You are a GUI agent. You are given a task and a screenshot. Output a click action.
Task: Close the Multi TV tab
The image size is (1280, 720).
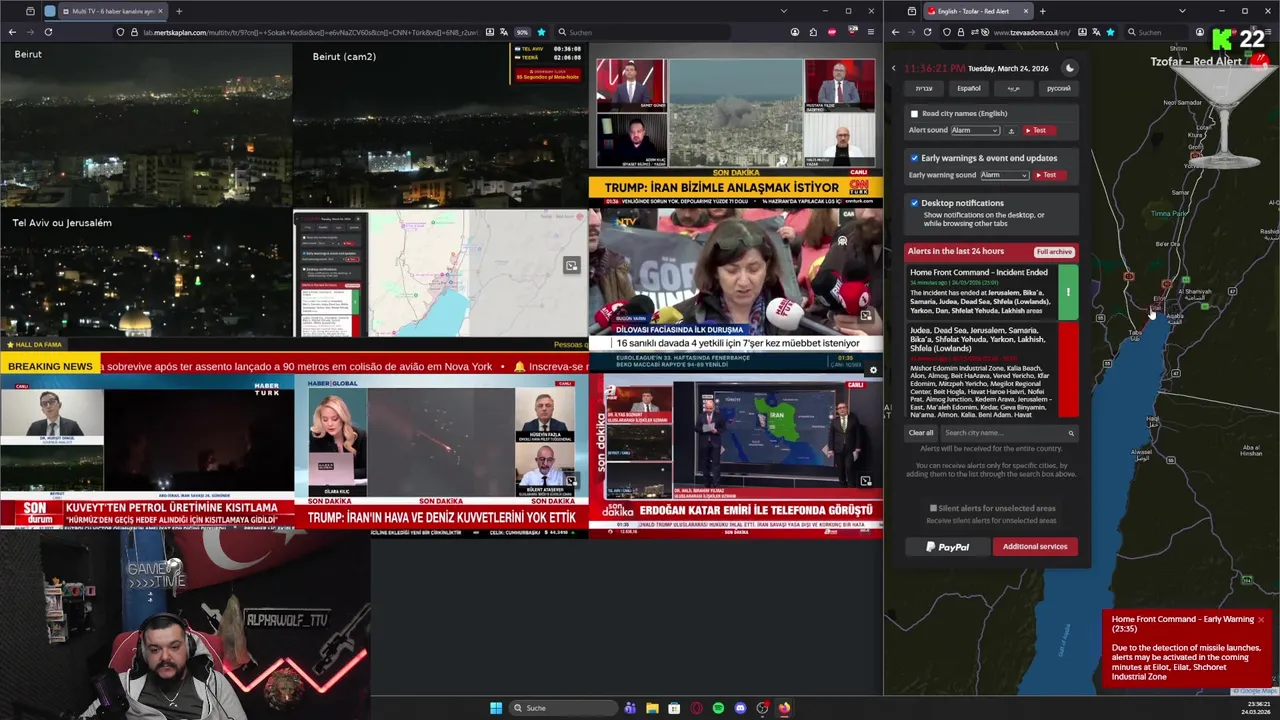pos(162,11)
